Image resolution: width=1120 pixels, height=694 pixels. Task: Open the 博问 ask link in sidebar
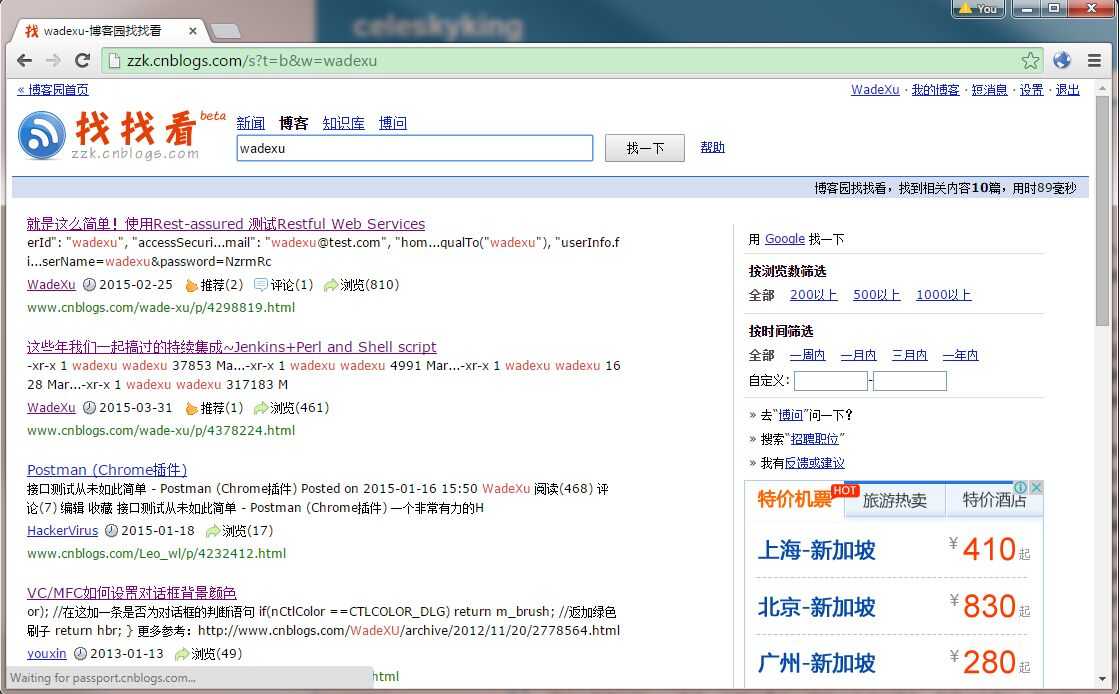tap(791, 415)
